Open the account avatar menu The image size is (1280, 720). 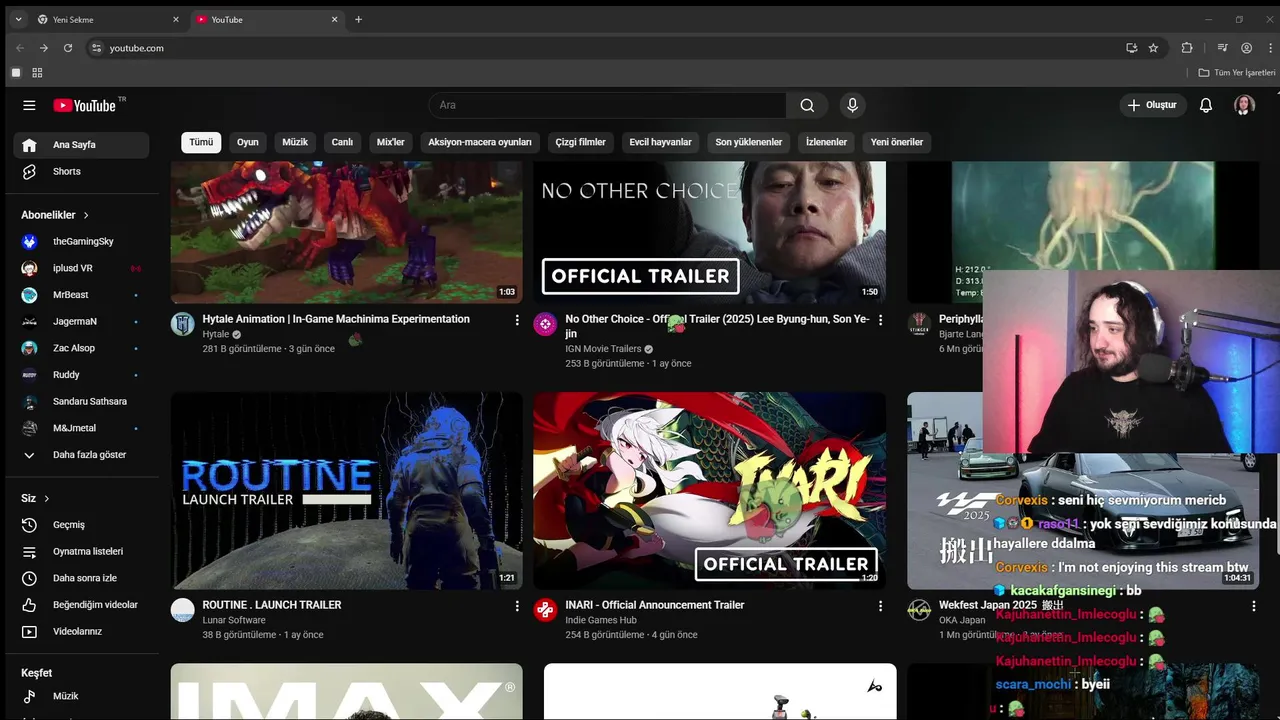pos(1244,105)
